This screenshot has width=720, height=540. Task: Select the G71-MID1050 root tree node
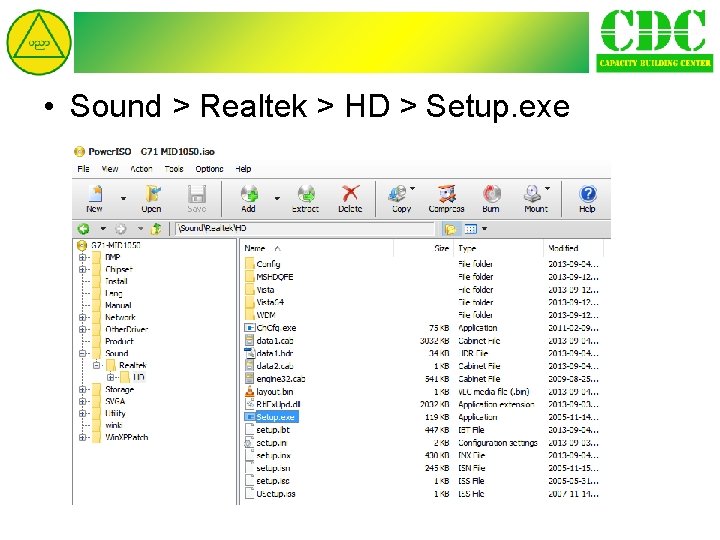click(115, 245)
